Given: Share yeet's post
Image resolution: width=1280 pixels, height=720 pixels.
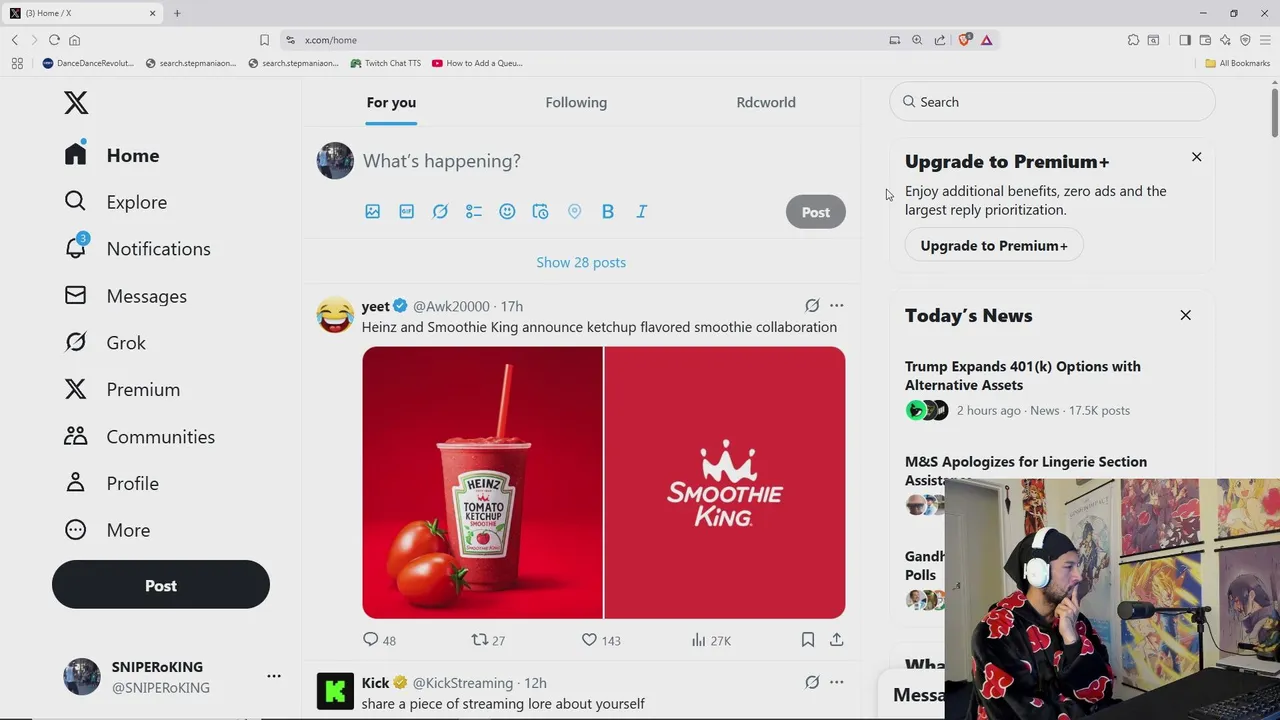Looking at the screenshot, I should point(837,640).
